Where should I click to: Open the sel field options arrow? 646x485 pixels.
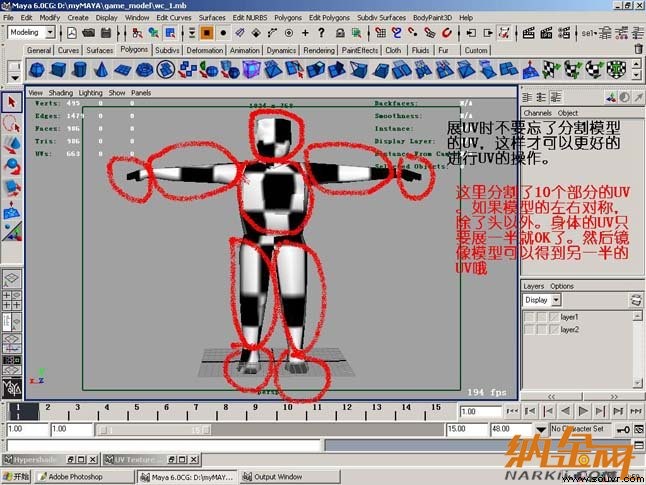coord(595,33)
